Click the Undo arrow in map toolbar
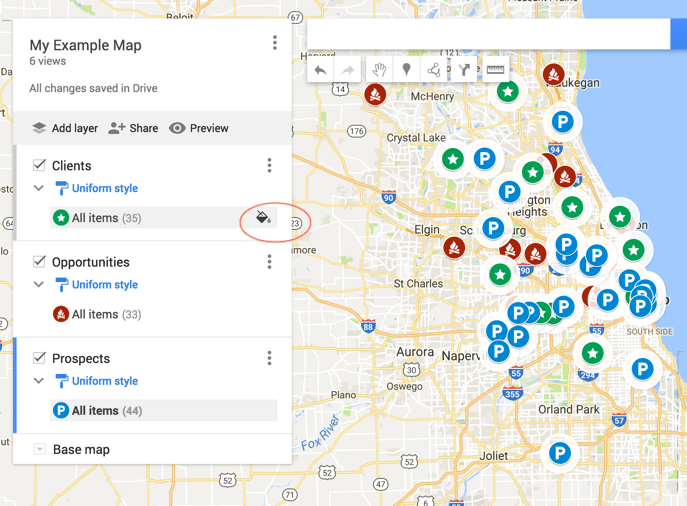The width and height of the screenshot is (687, 506). pos(321,70)
